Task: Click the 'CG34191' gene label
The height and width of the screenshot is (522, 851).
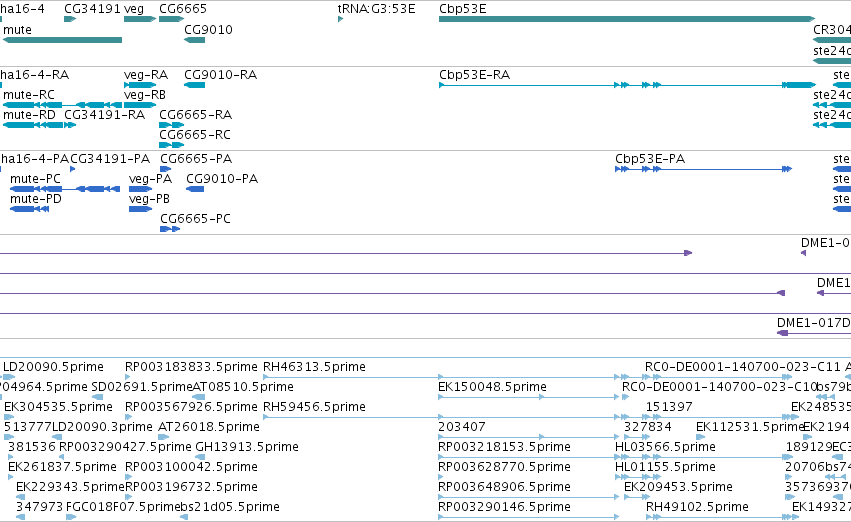Action: 92,9
